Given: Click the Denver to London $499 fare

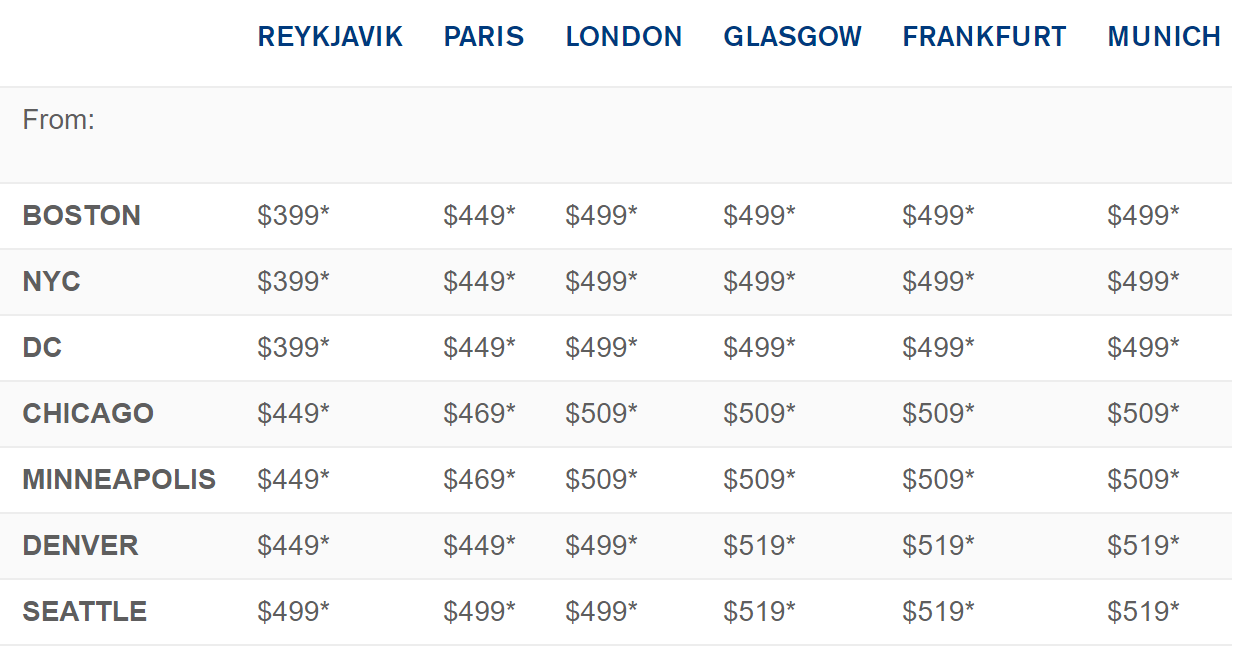Looking at the screenshot, I should tap(601, 546).
